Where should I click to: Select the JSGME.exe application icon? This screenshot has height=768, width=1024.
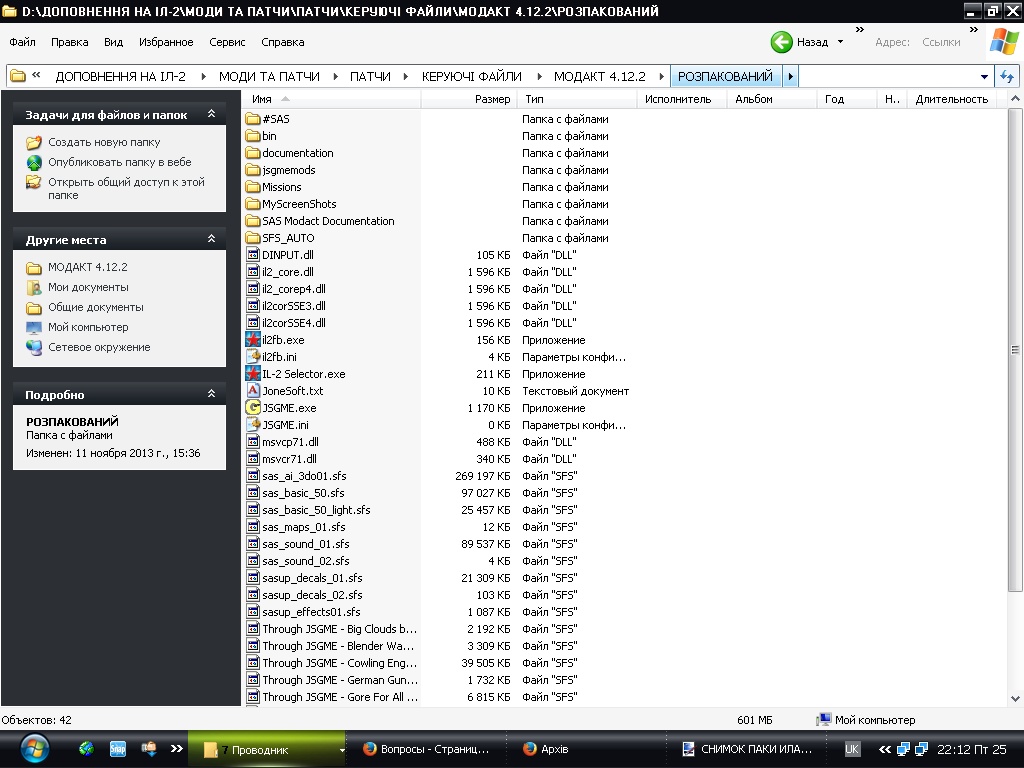coord(253,408)
